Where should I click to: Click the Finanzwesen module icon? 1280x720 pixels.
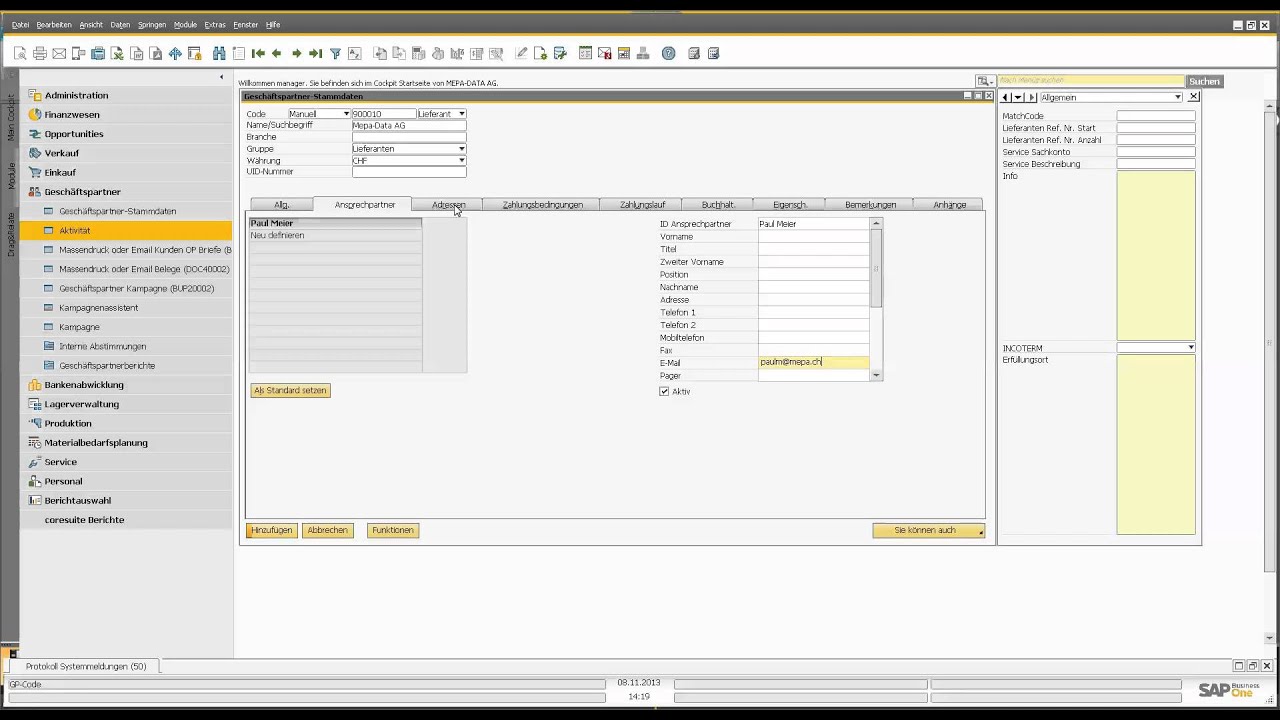(35, 114)
